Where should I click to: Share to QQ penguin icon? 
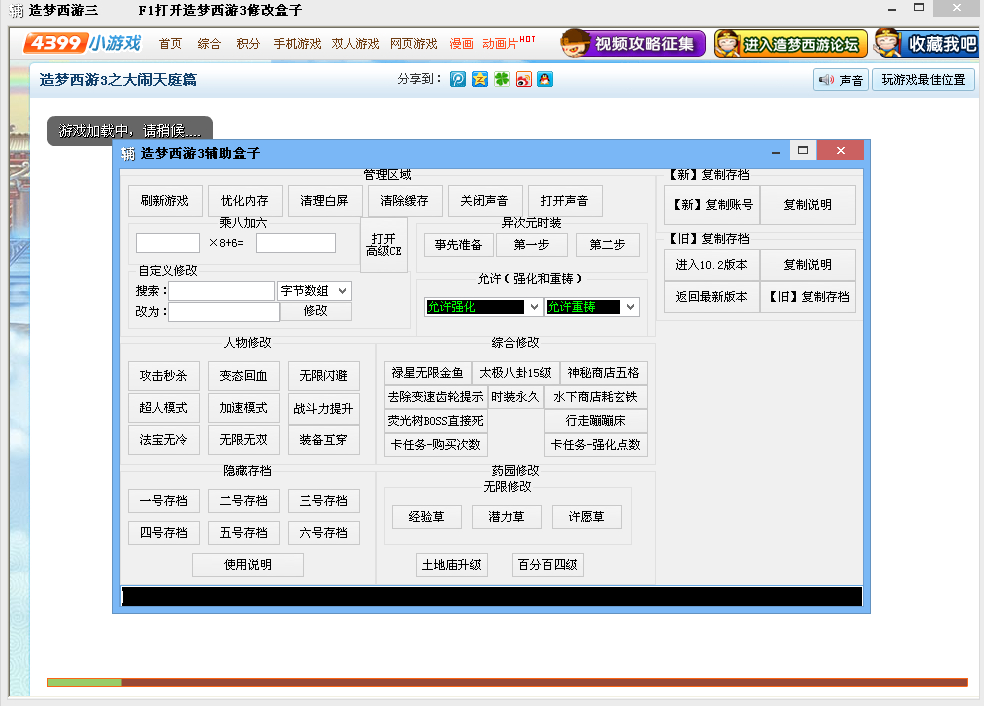click(545, 80)
